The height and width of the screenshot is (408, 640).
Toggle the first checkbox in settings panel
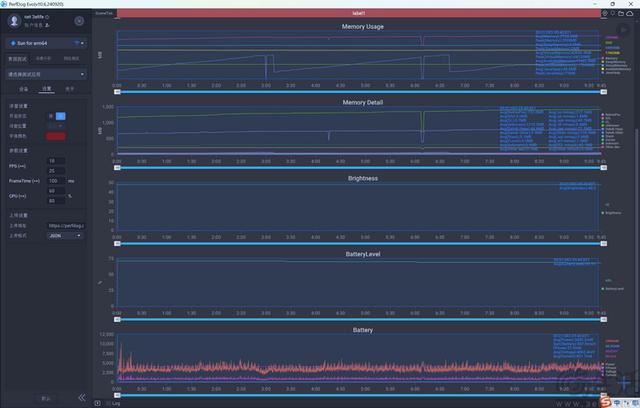(51, 115)
